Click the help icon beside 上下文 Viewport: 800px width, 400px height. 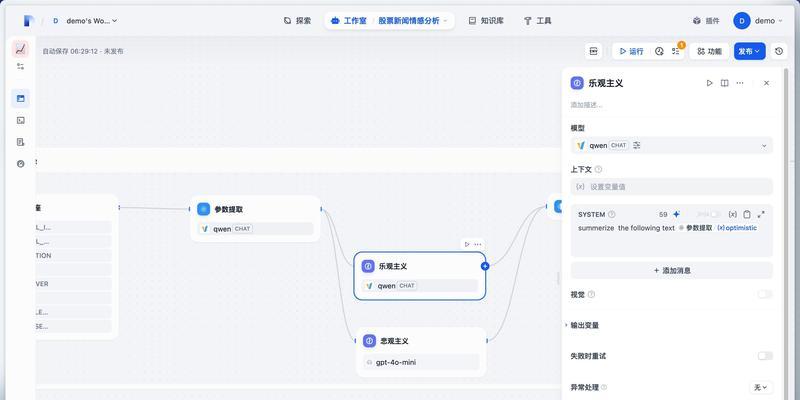(598, 169)
